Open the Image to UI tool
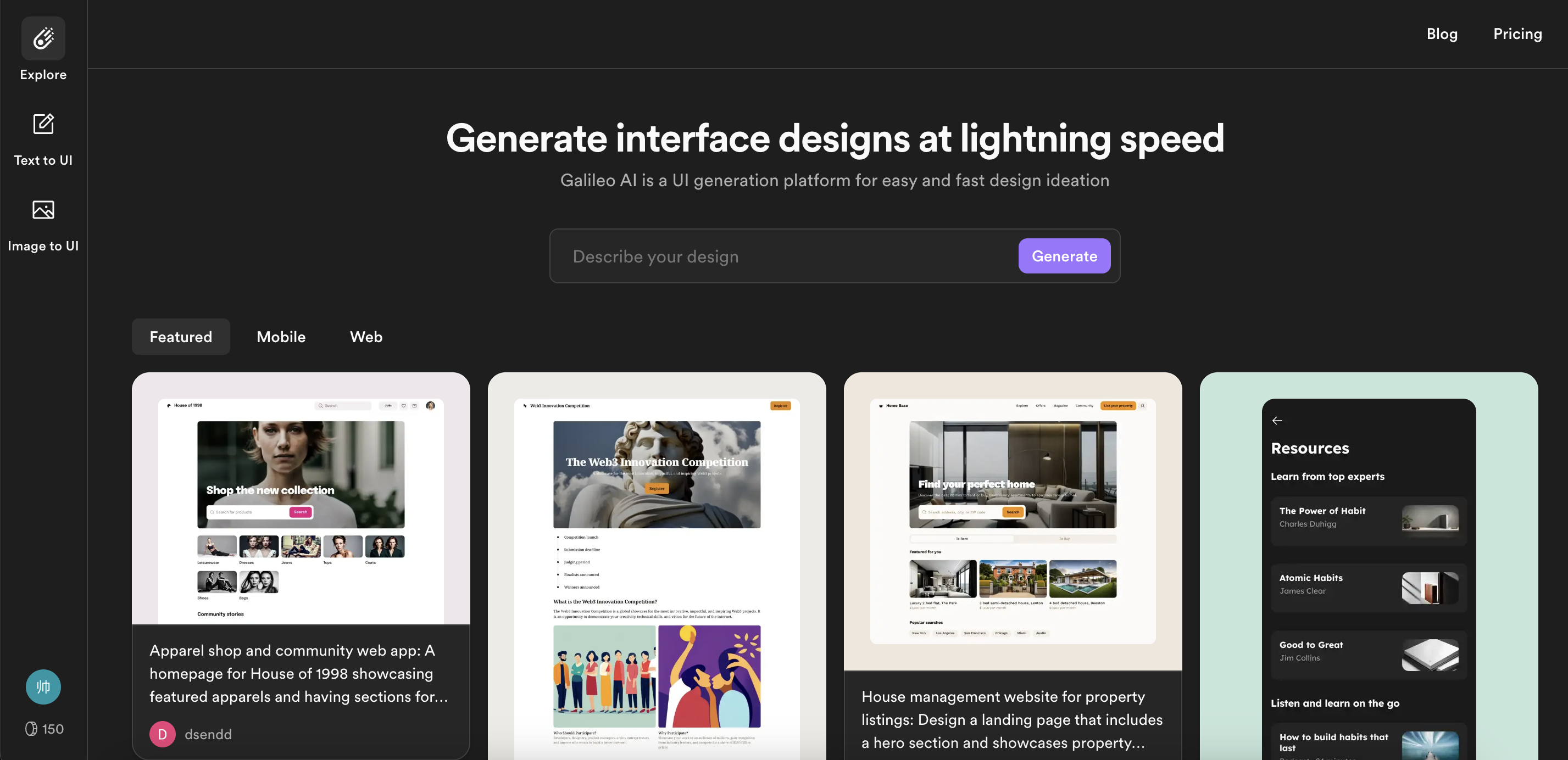 point(43,225)
